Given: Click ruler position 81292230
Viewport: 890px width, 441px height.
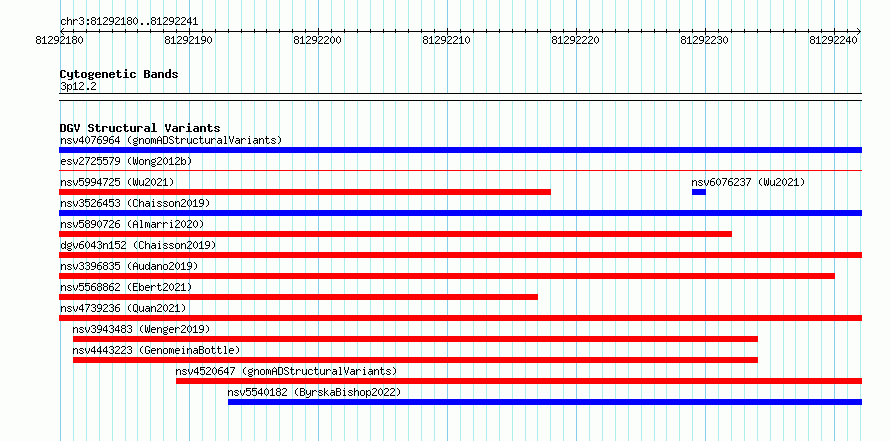Looking at the screenshot, I should pos(705,40).
